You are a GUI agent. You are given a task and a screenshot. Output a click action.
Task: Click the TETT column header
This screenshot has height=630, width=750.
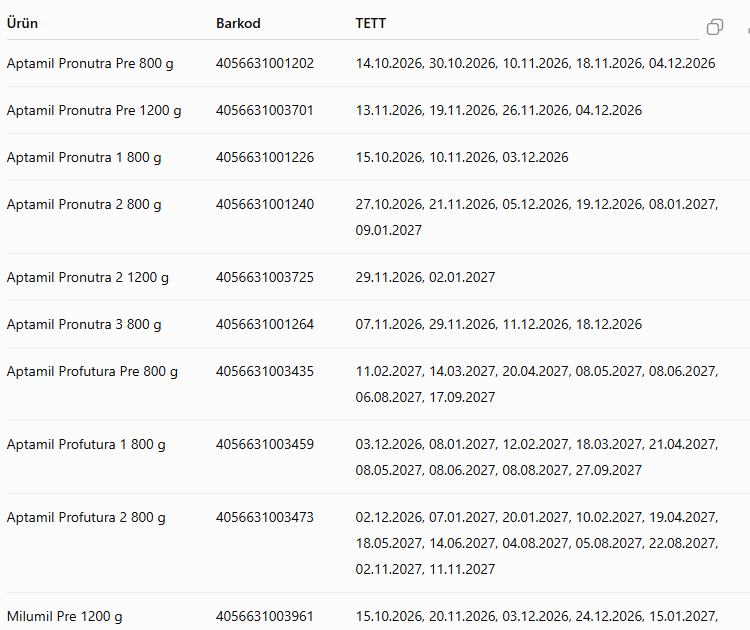tap(371, 23)
